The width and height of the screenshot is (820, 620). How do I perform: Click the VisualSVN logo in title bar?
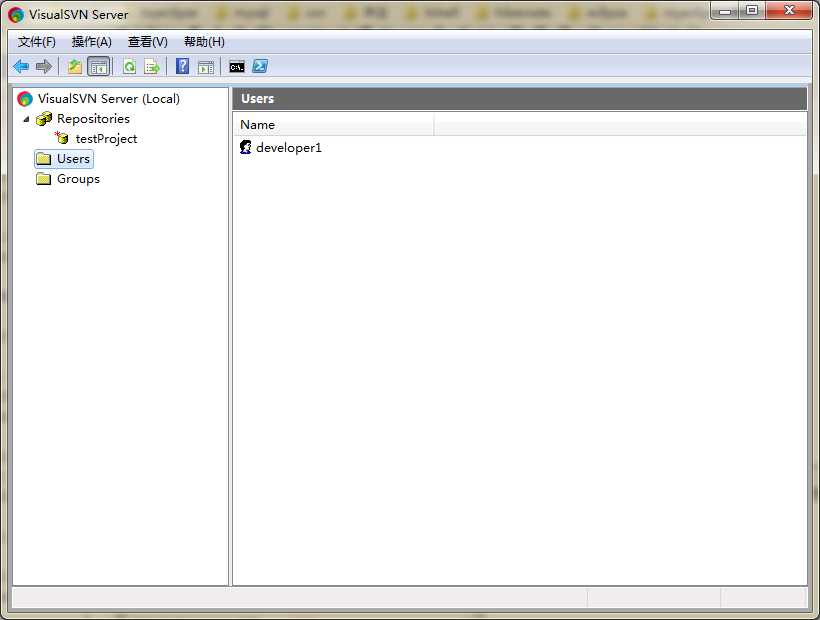16,14
